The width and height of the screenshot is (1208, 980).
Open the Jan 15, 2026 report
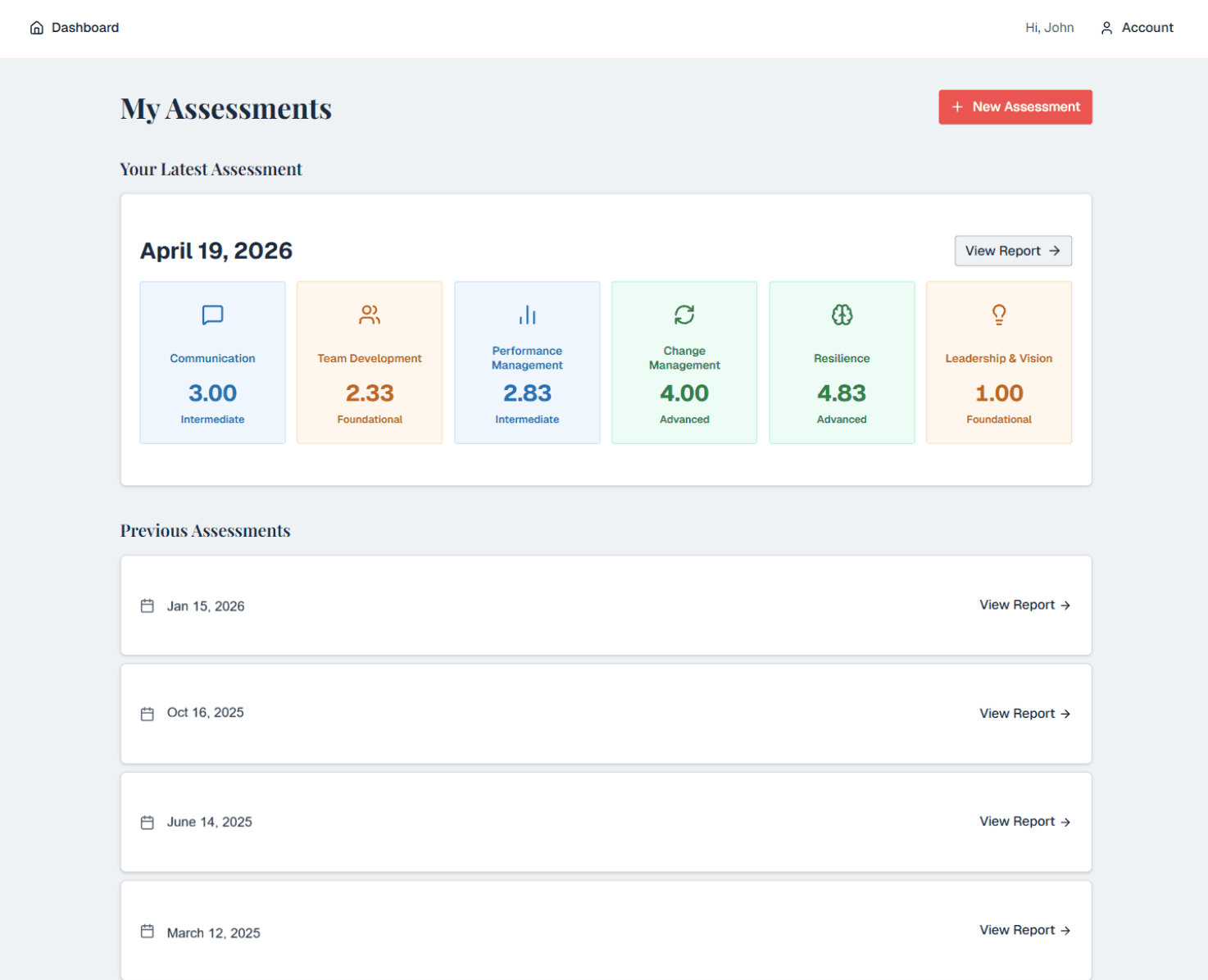pyautogui.click(x=1024, y=605)
